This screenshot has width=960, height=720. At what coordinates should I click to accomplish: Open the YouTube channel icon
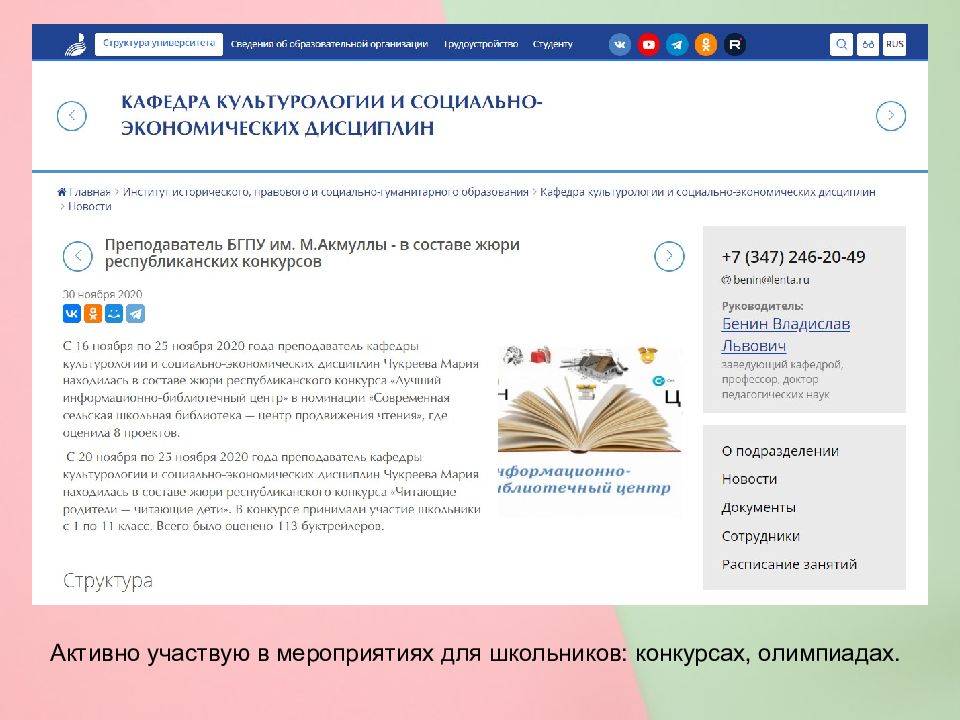coord(648,45)
